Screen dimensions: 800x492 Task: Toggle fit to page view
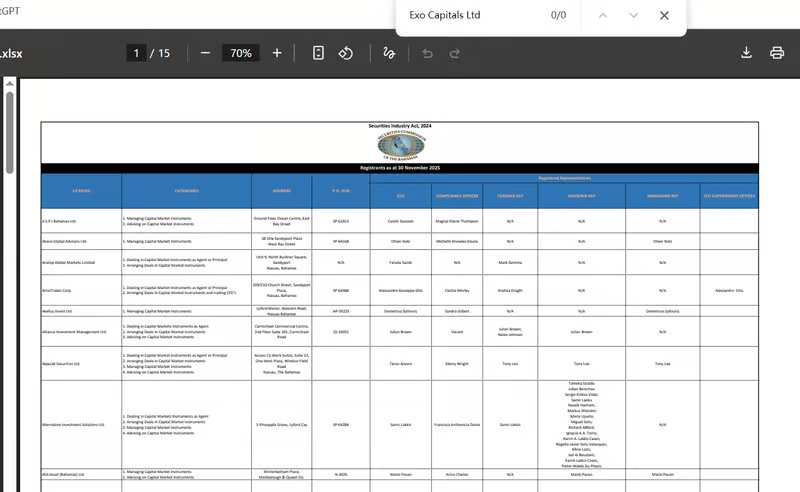(318, 53)
